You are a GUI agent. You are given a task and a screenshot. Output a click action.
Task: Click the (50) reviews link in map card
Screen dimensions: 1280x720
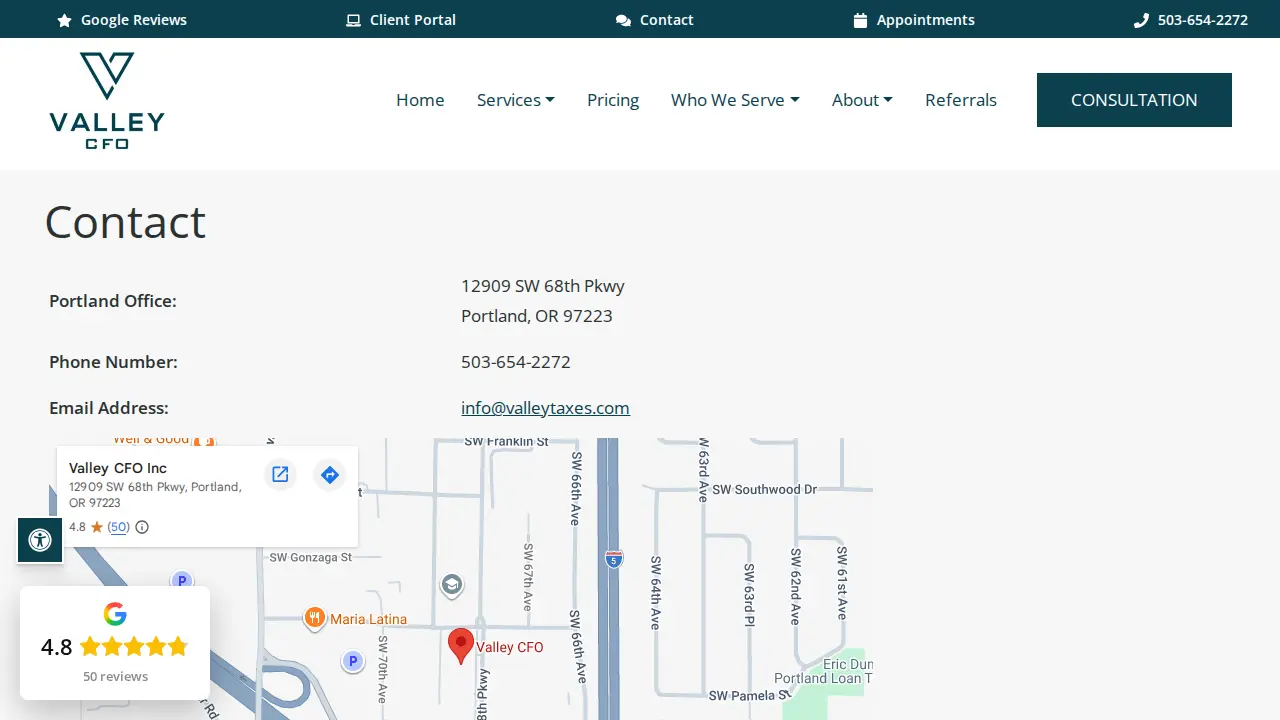coord(119,527)
